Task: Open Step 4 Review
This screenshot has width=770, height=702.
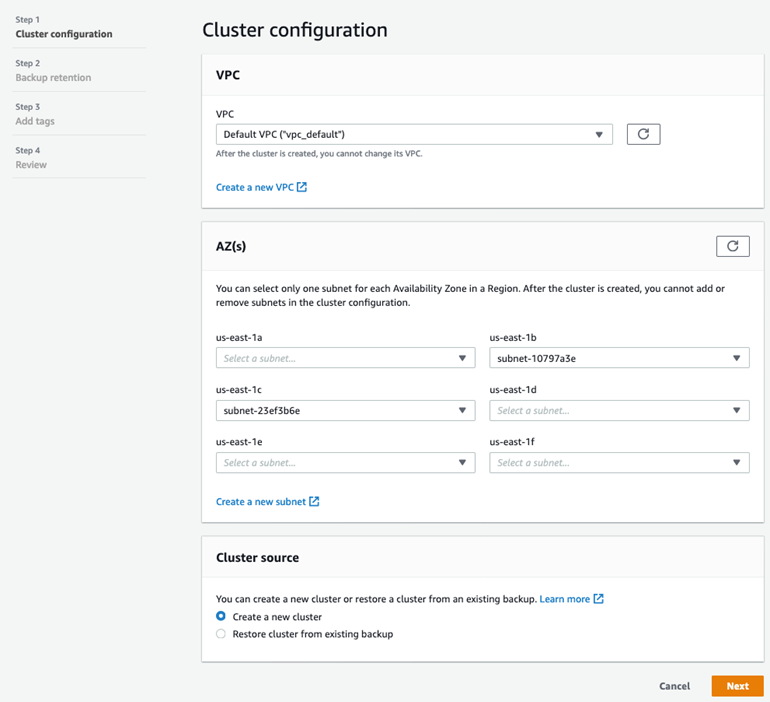Action: 31,165
